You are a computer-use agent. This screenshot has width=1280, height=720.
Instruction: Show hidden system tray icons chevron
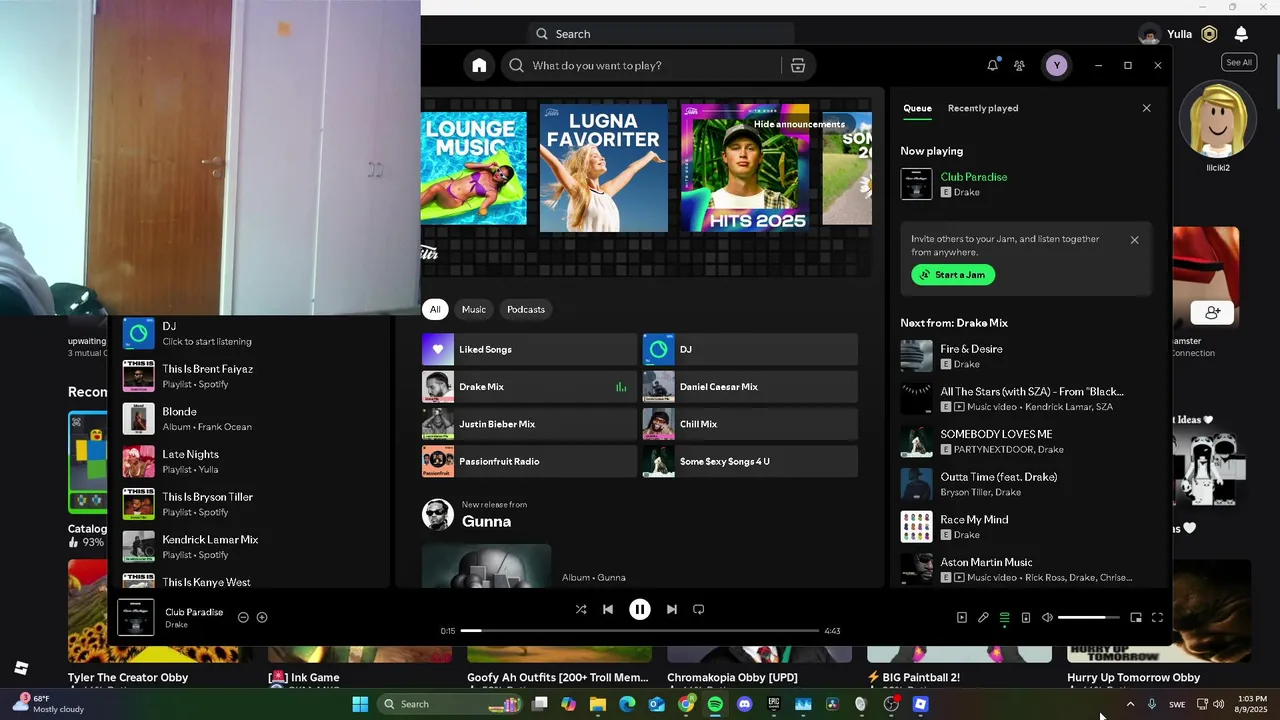[1130, 704]
